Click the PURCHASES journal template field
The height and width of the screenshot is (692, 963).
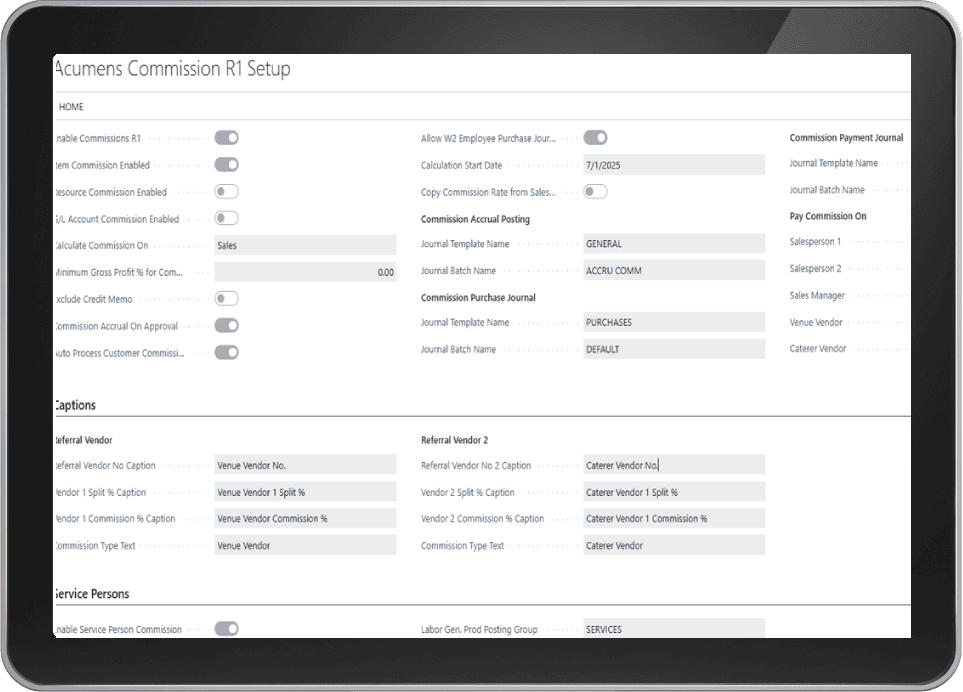(674, 322)
